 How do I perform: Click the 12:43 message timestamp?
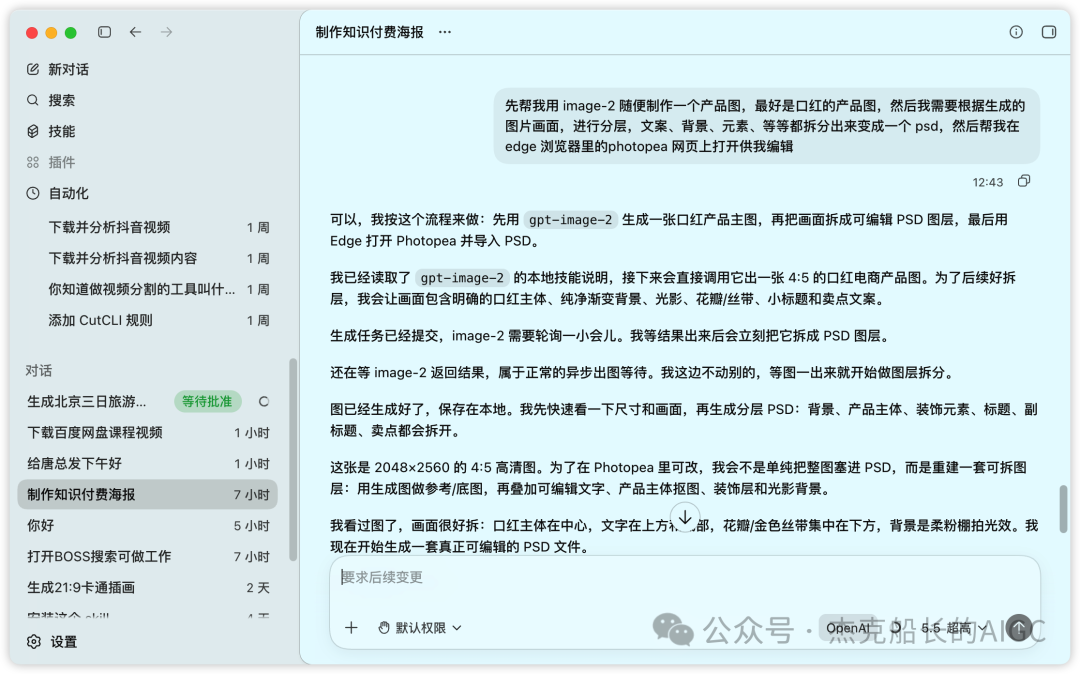click(987, 182)
